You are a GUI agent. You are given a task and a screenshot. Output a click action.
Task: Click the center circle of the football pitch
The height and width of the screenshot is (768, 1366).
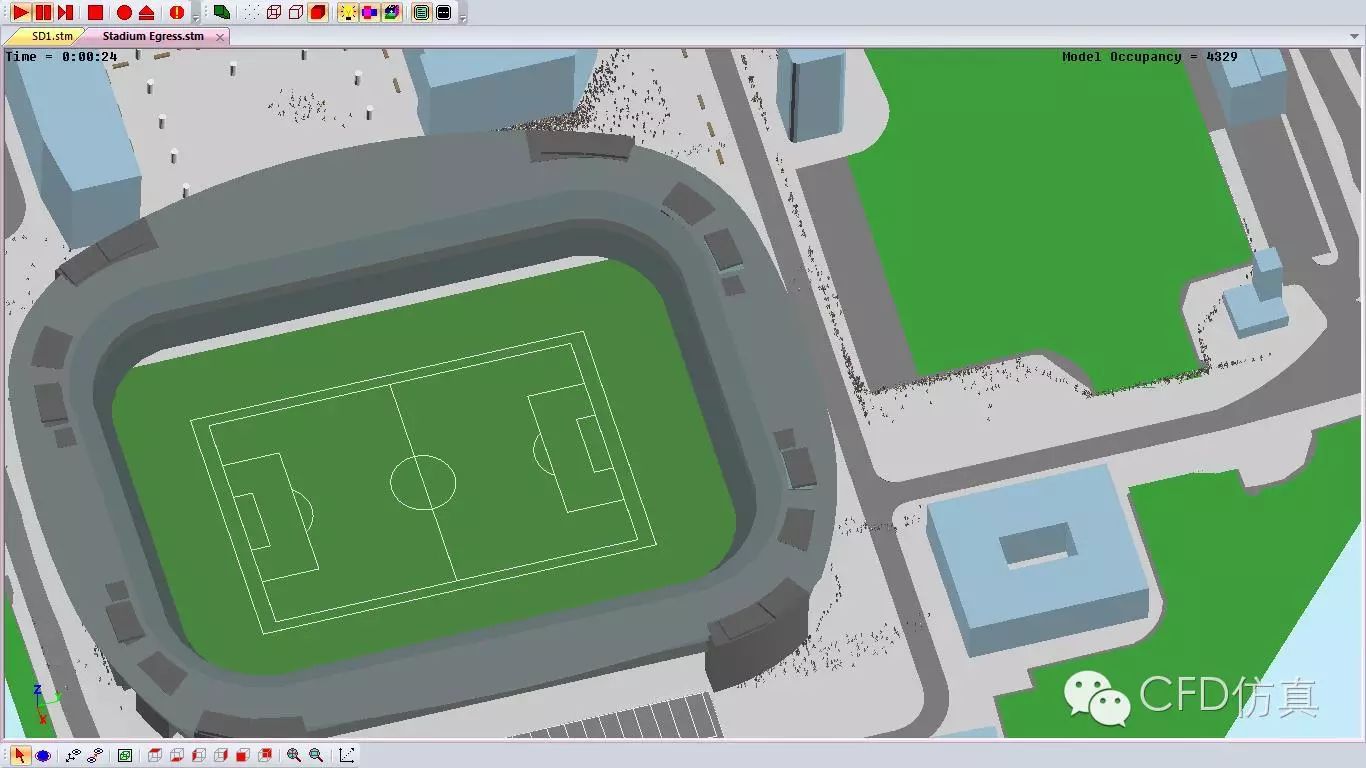[x=423, y=483]
